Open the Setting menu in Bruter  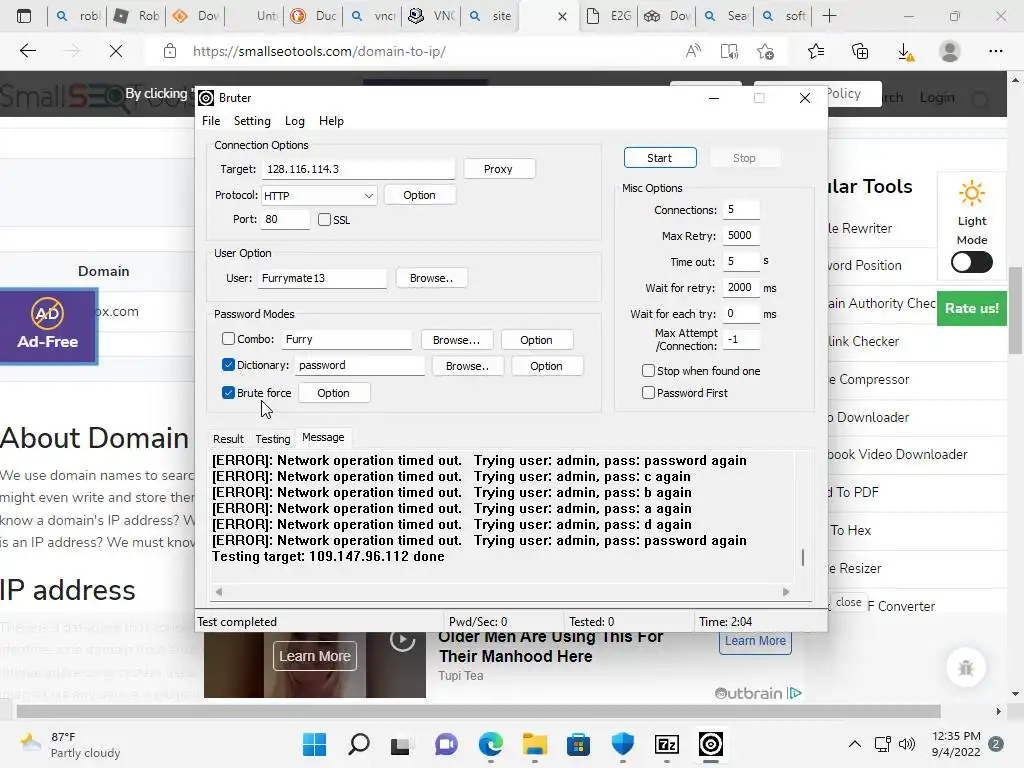pos(252,121)
